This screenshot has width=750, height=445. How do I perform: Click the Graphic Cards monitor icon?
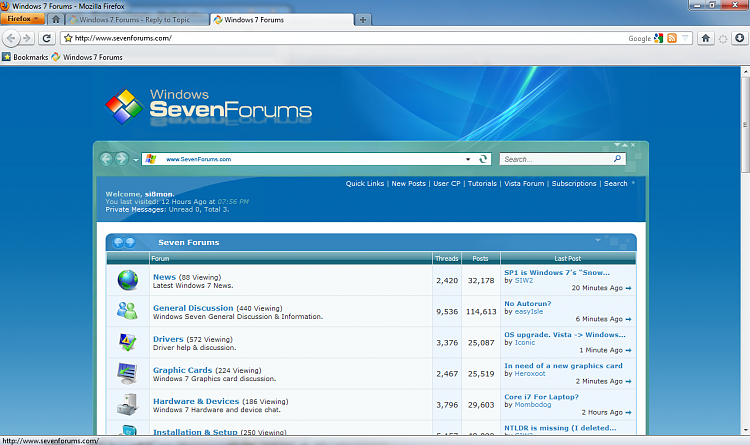127,374
